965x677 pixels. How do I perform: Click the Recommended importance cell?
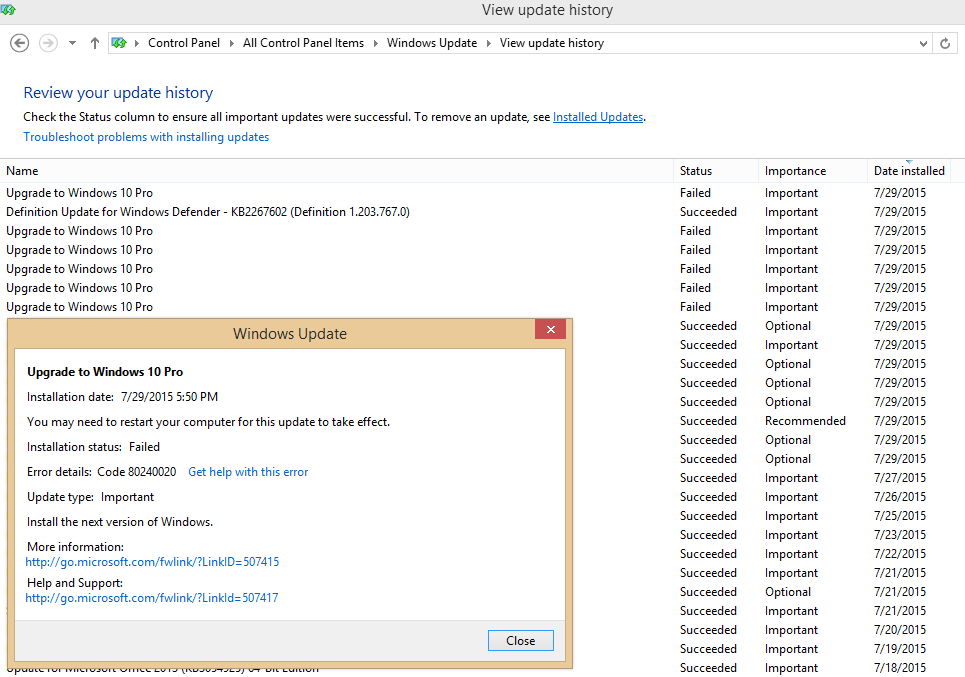(805, 421)
